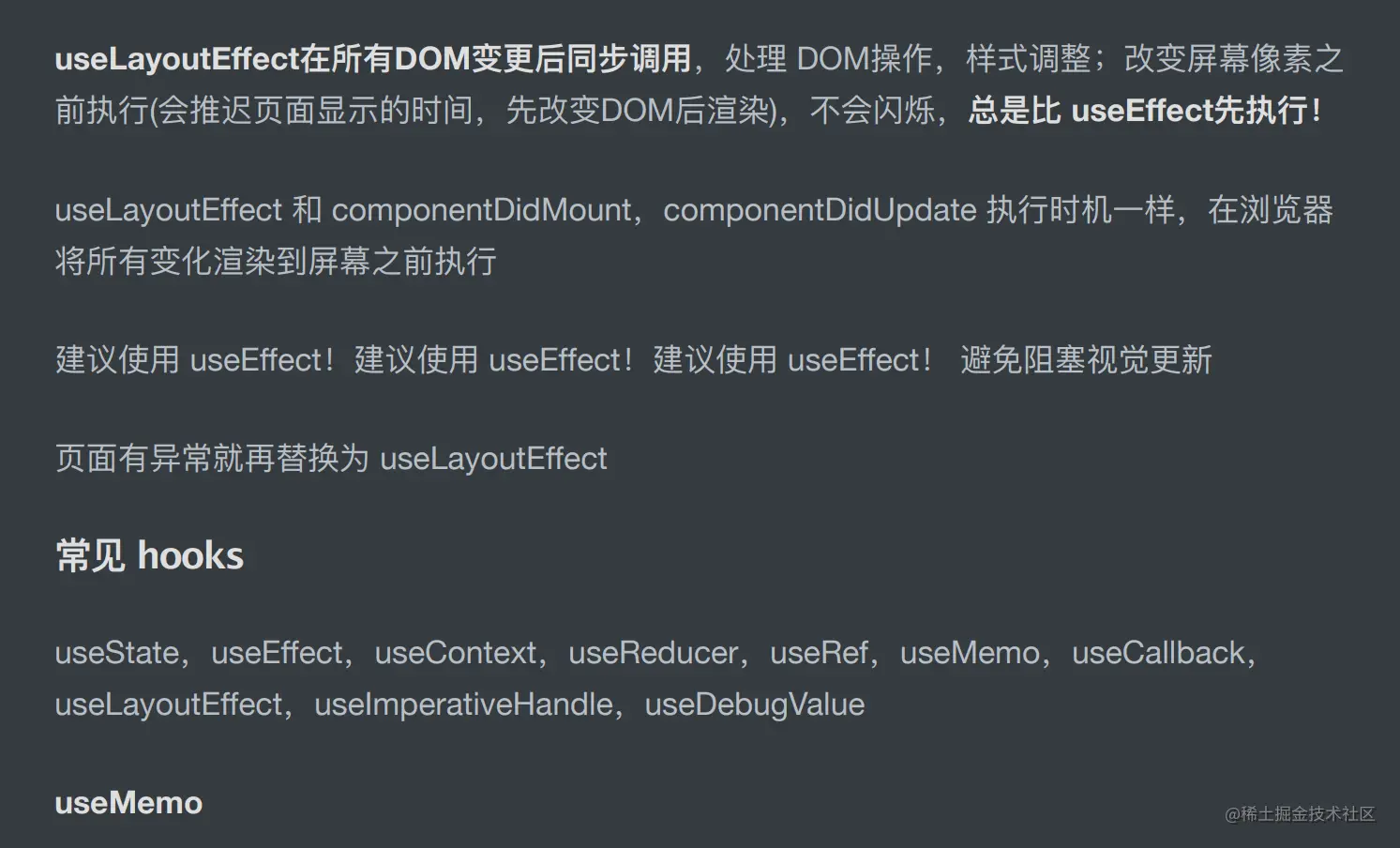This screenshot has height=848, width=1400.
Task: Click the "常见 hooks" heading
Action: pyautogui.click(x=149, y=556)
